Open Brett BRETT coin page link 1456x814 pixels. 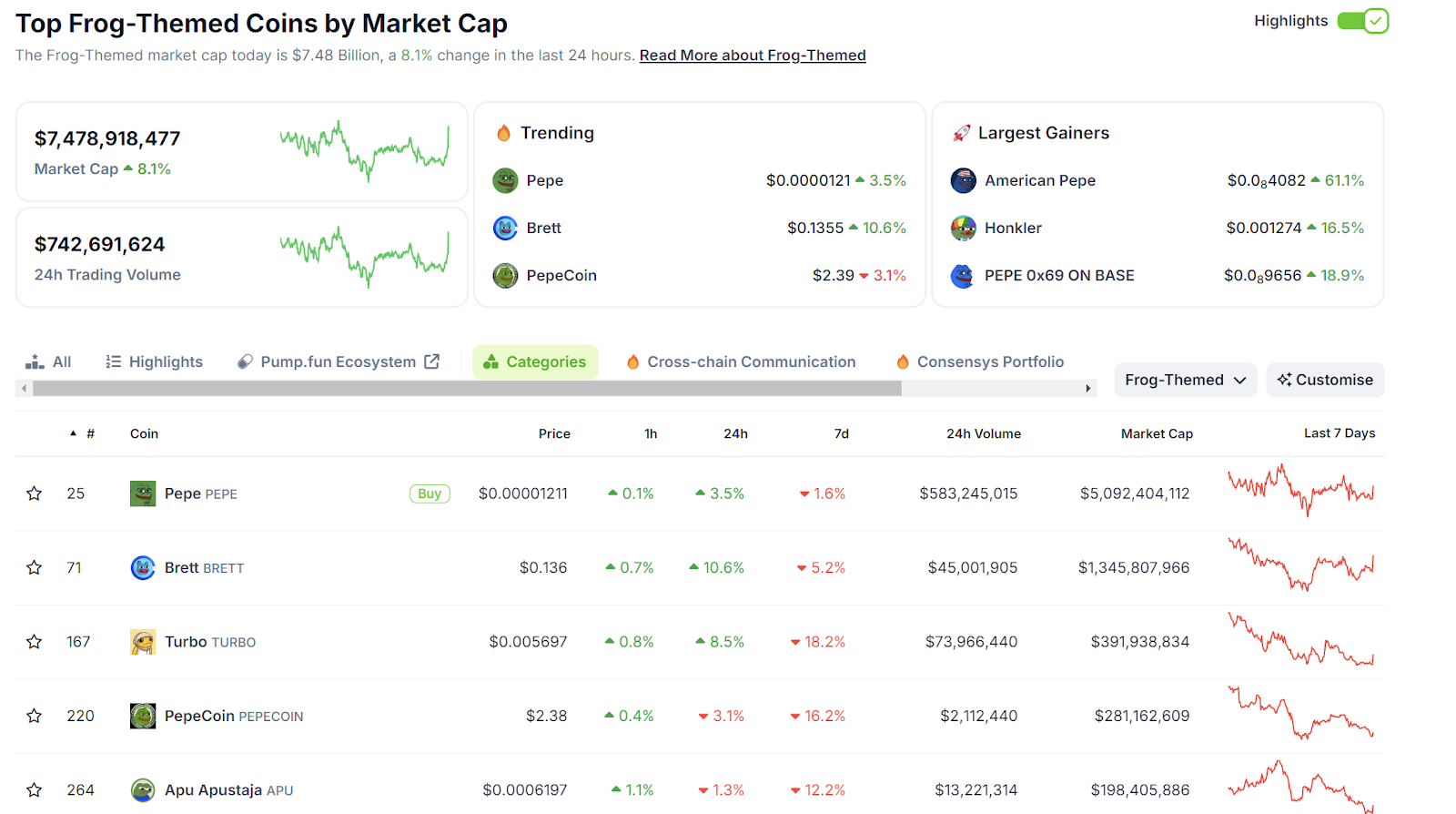[204, 567]
